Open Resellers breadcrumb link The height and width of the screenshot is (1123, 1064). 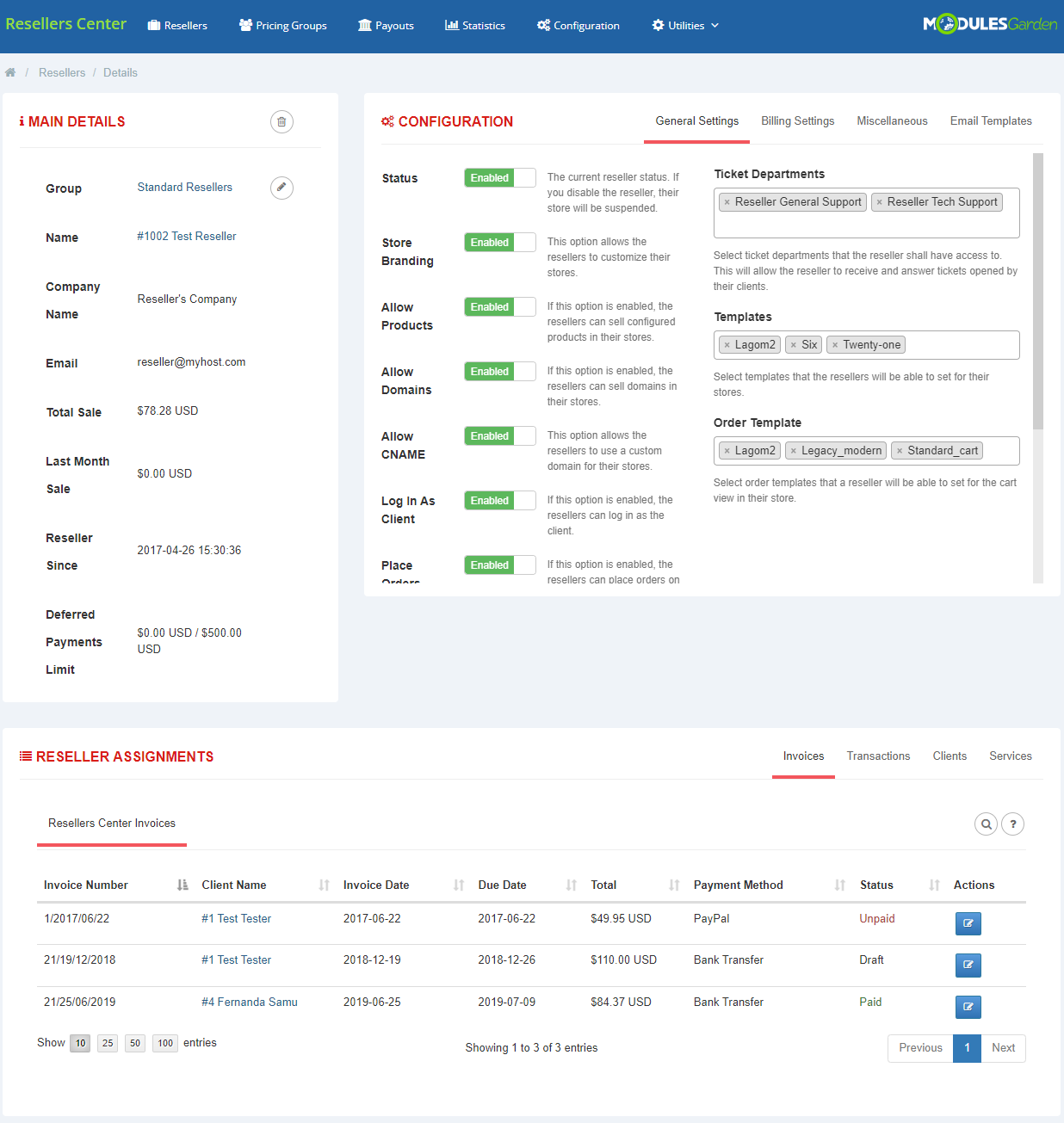(62, 73)
